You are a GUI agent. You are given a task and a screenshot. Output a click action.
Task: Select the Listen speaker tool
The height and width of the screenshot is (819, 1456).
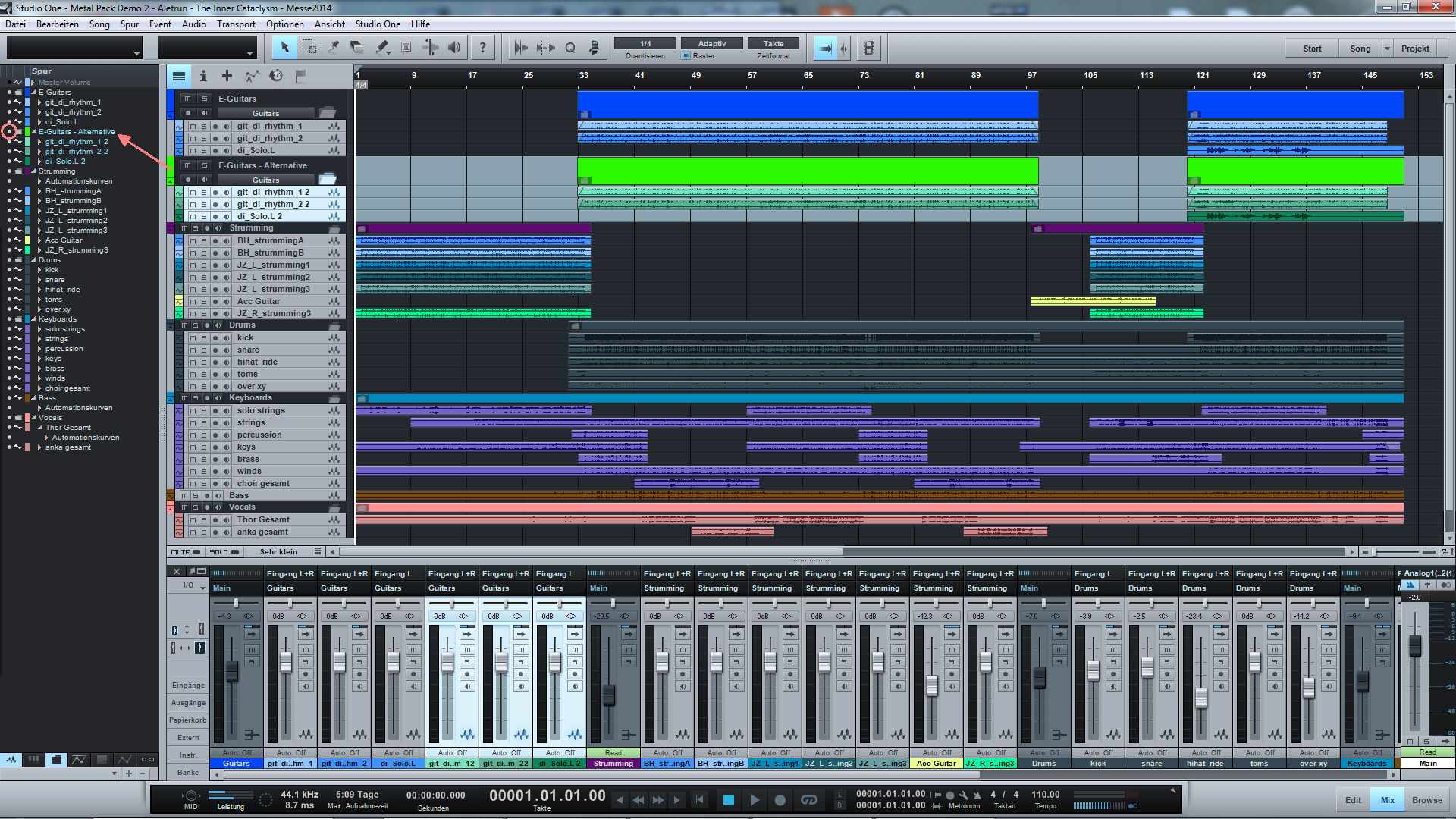[x=454, y=48]
